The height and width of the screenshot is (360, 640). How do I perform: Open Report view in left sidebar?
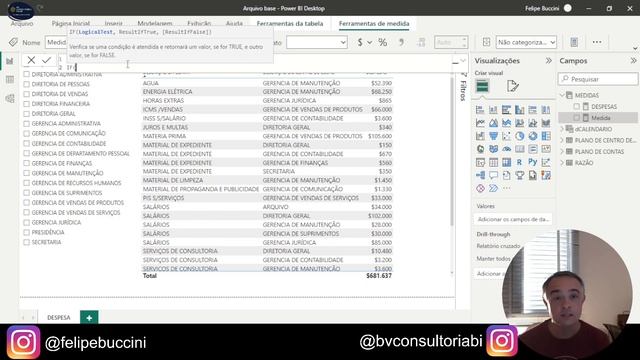[10, 61]
